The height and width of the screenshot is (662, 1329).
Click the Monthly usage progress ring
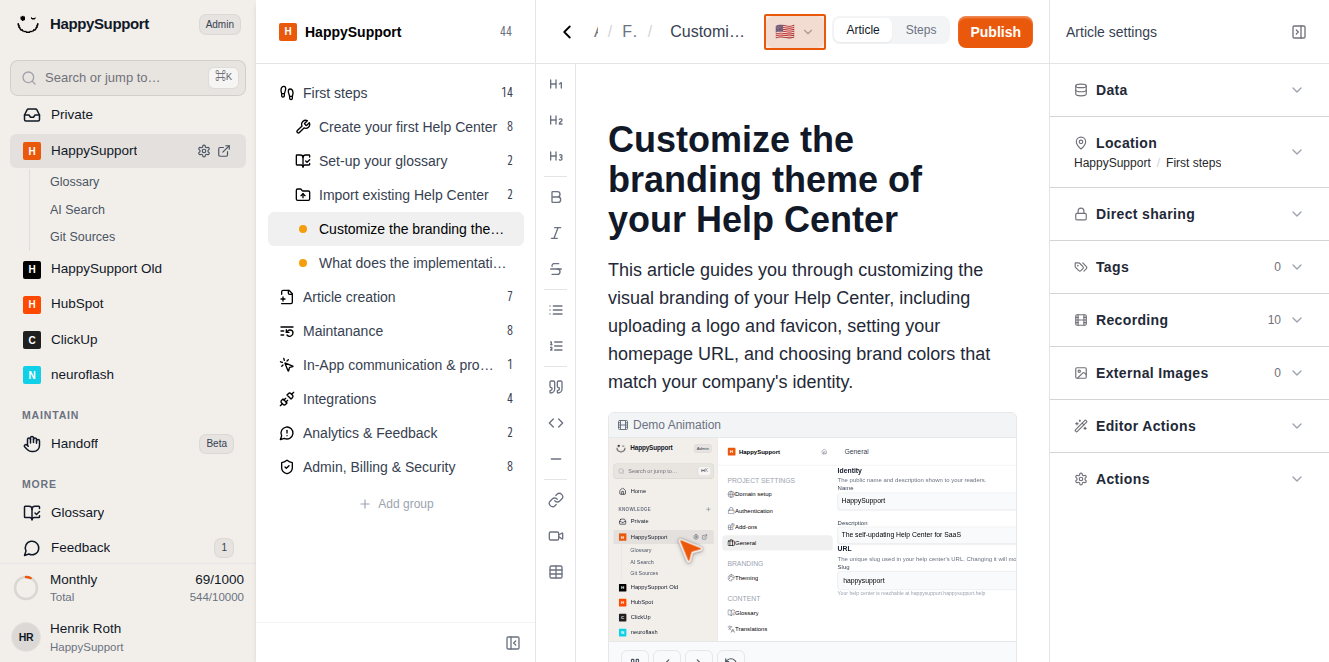tap(26, 588)
